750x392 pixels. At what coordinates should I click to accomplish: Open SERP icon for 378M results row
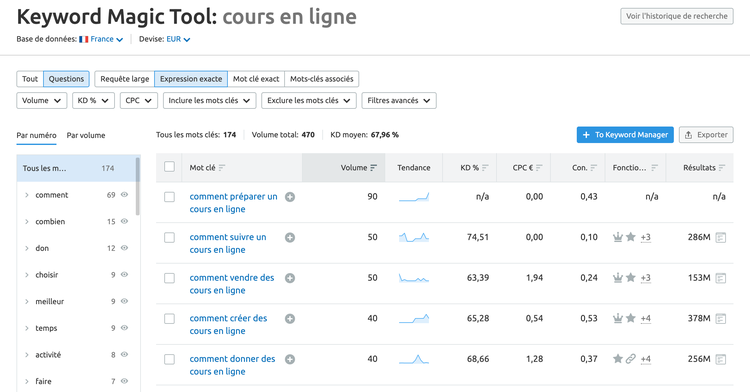721,319
